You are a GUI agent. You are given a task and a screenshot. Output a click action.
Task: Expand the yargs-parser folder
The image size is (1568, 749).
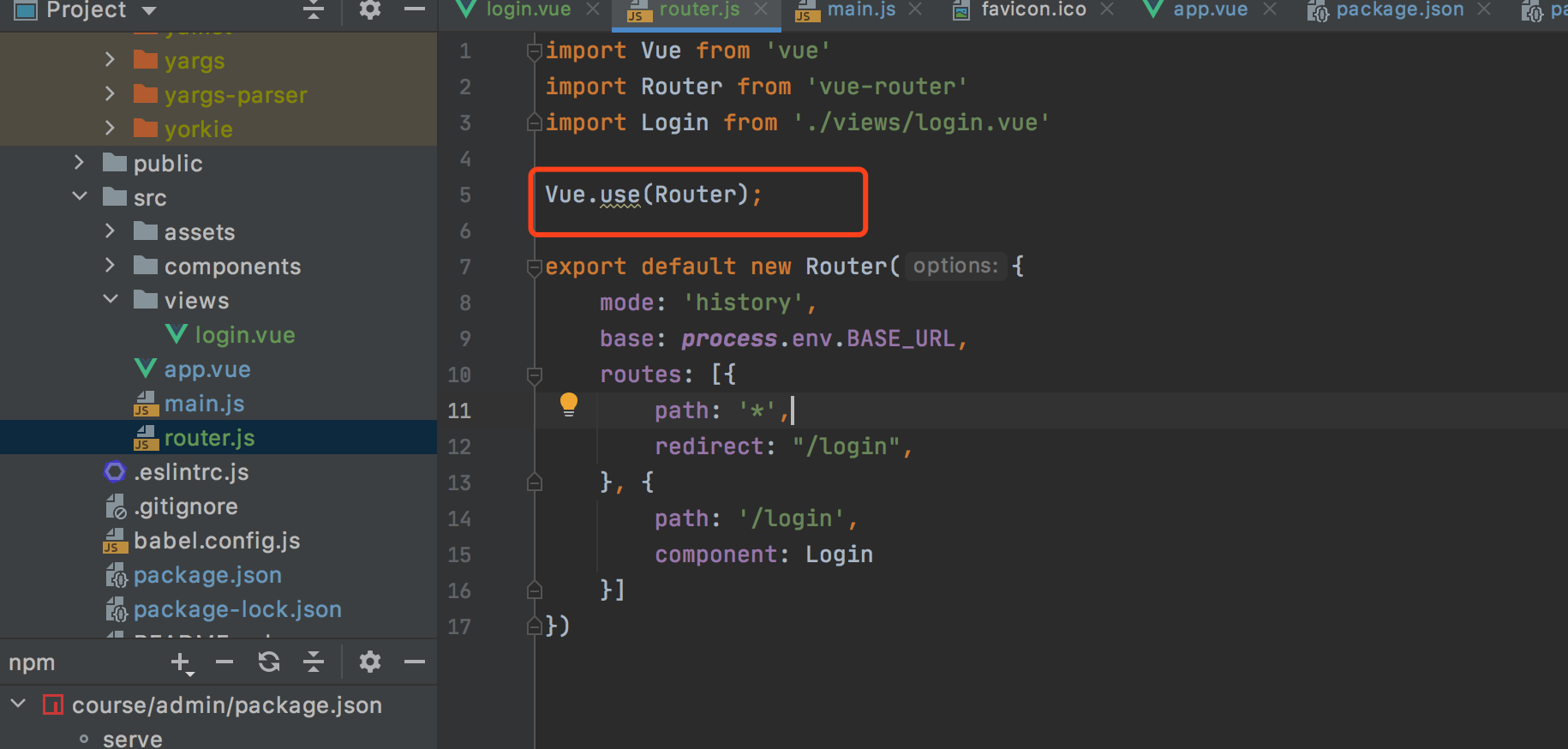click(x=110, y=94)
